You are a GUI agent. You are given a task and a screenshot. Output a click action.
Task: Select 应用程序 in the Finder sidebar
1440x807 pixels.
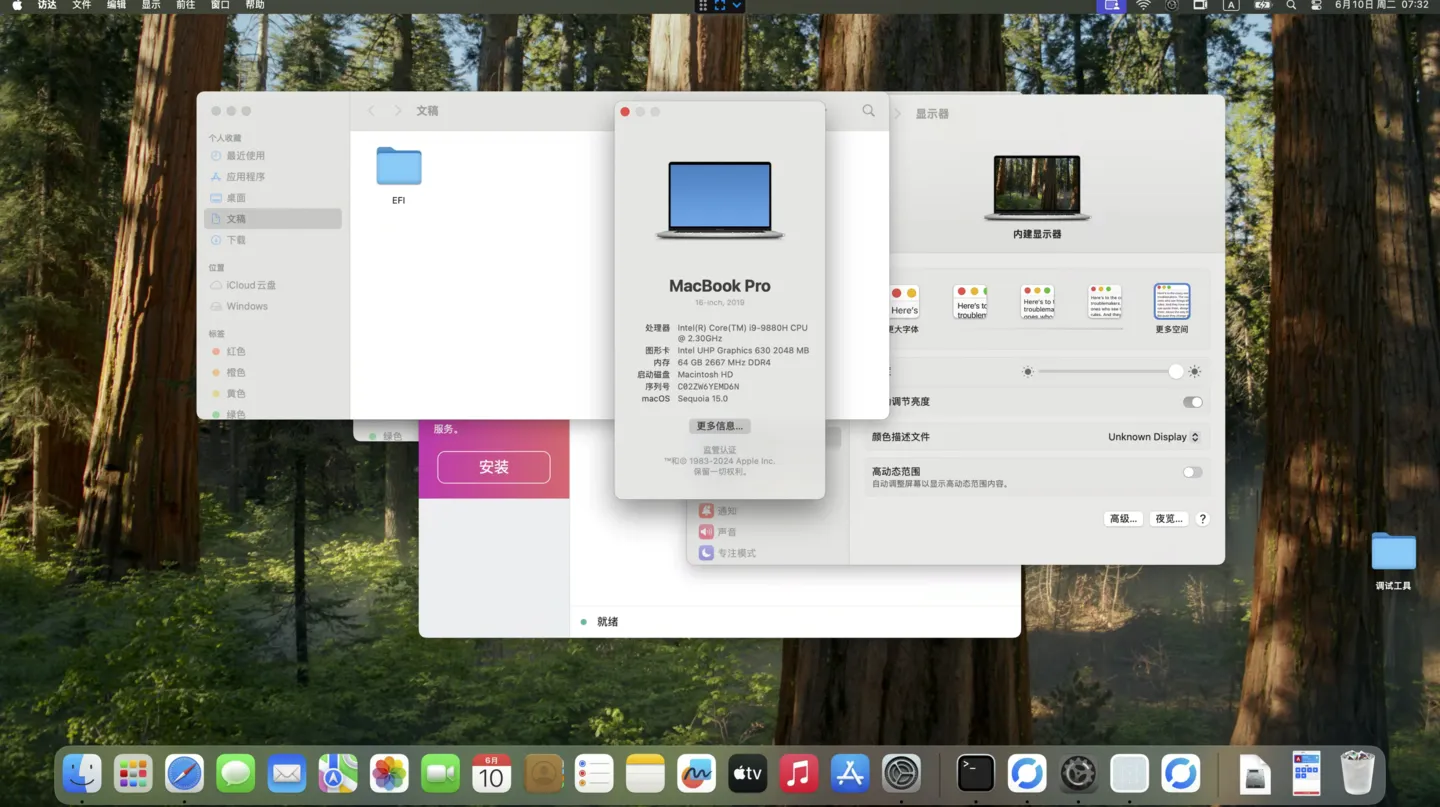(245, 177)
